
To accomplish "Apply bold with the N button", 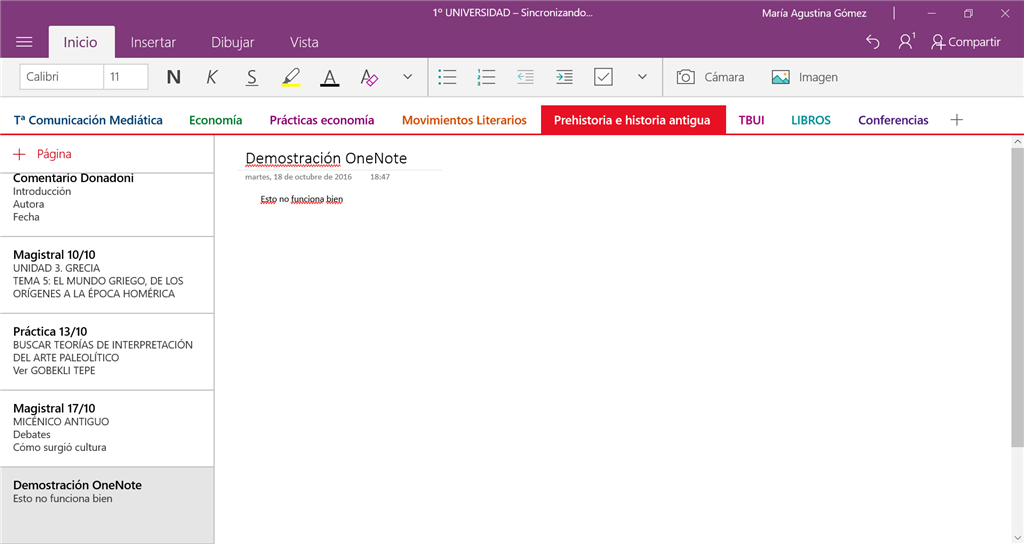I will click(x=173, y=77).
